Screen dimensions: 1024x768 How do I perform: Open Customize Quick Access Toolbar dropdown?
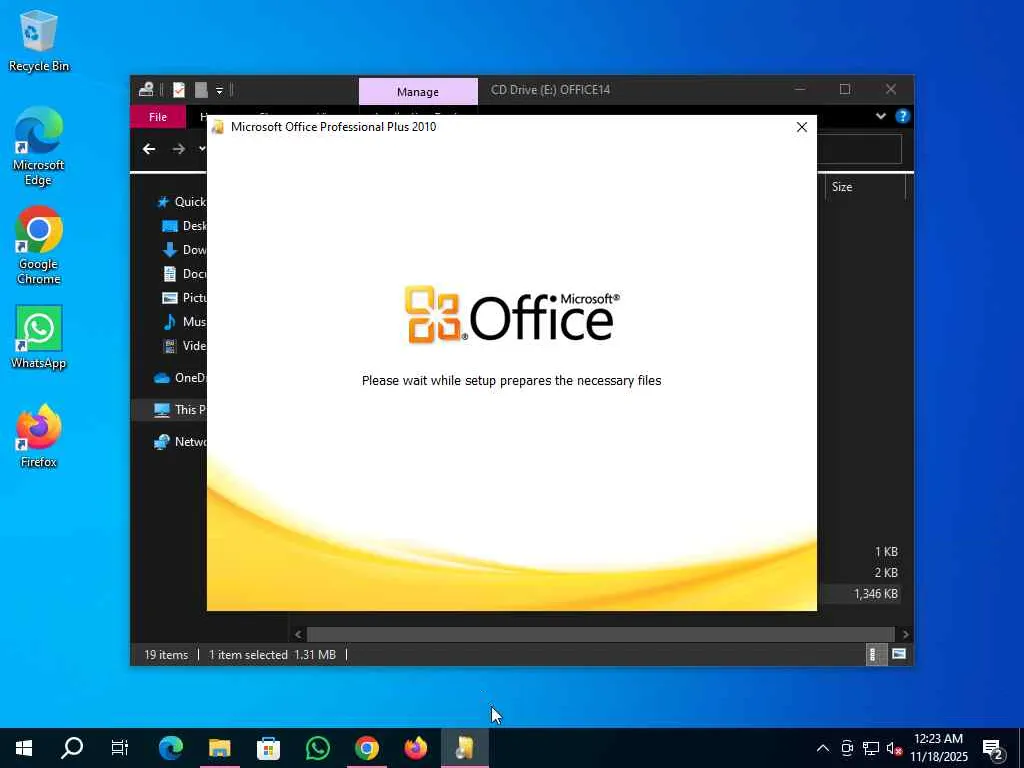219,91
